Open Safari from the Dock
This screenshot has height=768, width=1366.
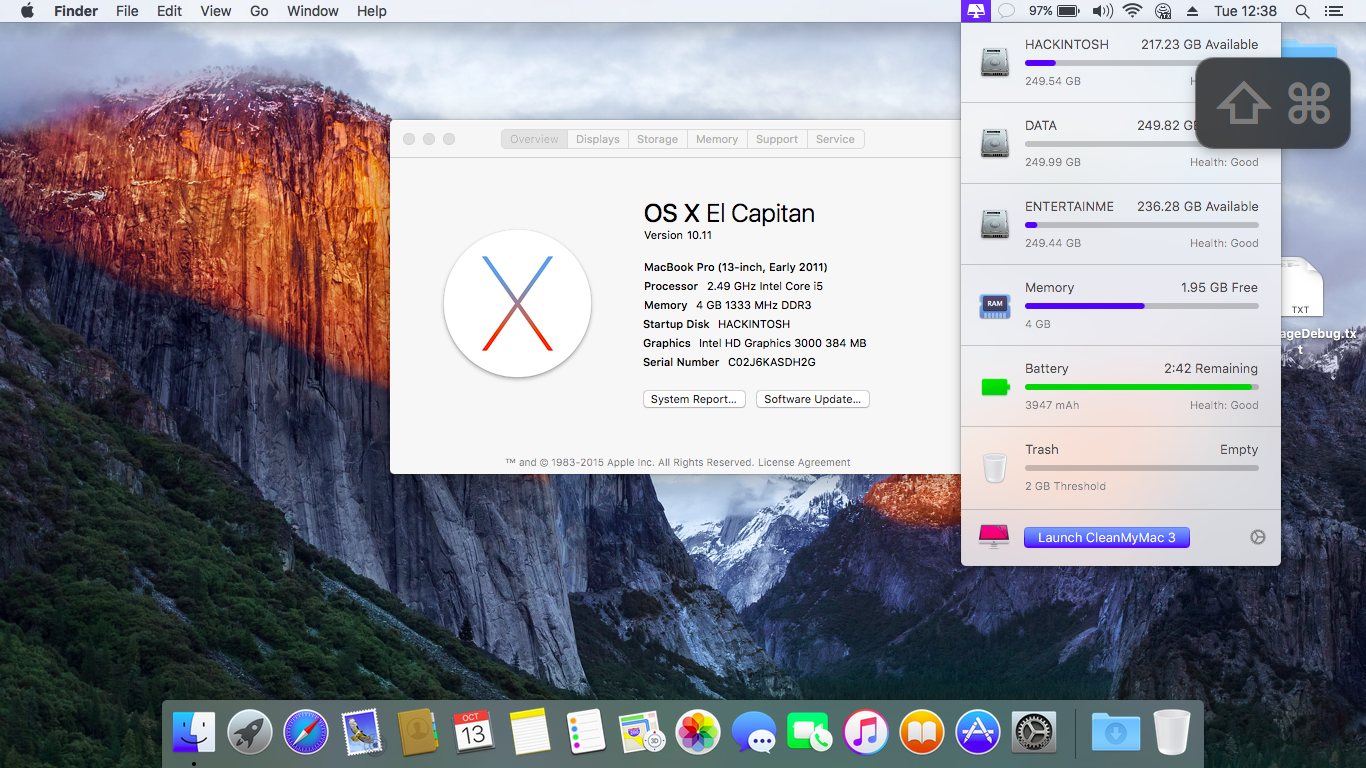(306, 732)
